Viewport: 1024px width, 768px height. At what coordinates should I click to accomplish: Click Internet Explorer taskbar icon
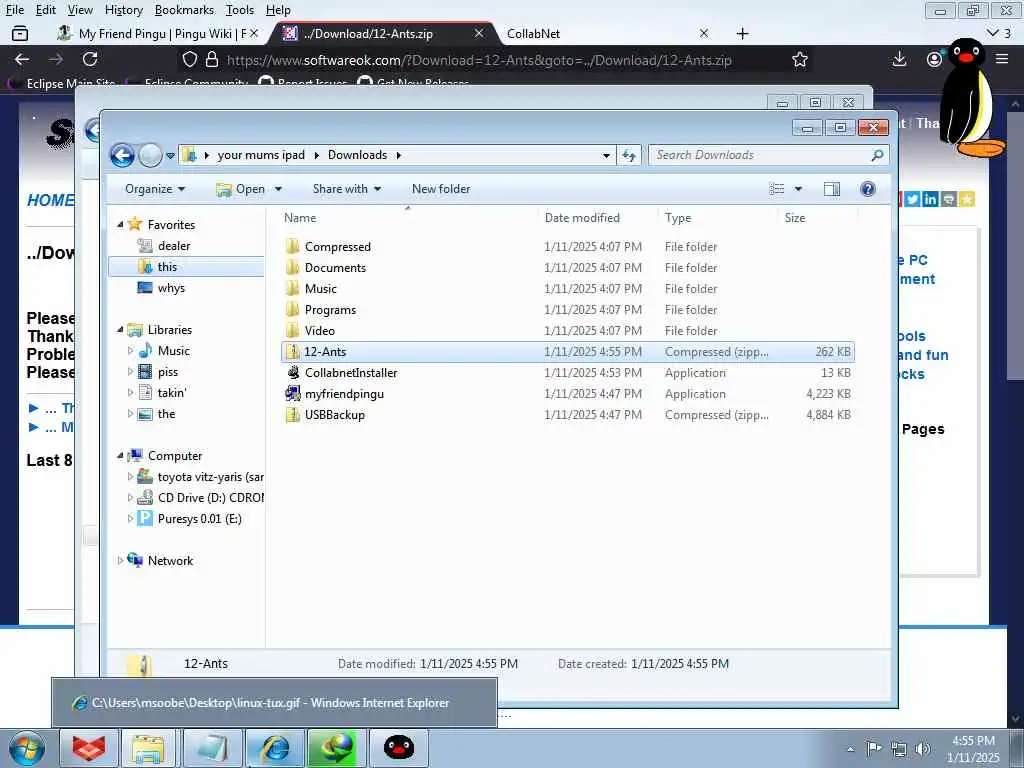tap(275, 748)
